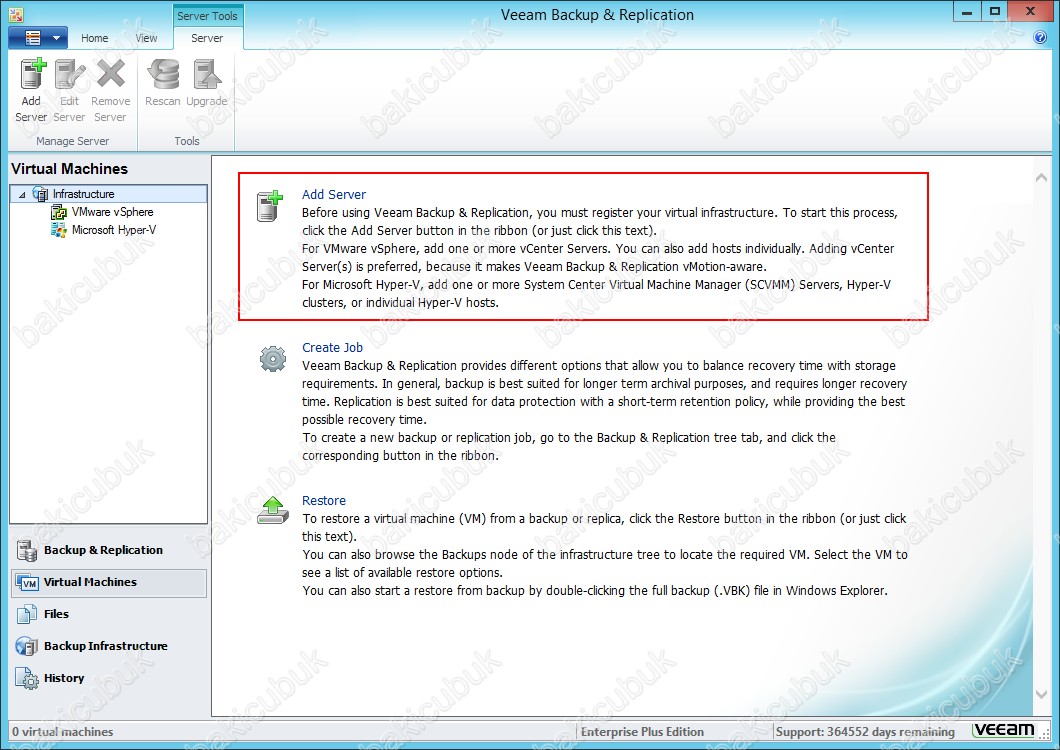This screenshot has height=750, width=1060.
Task: Click the Create Job gear icon
Action: [273, 358]
